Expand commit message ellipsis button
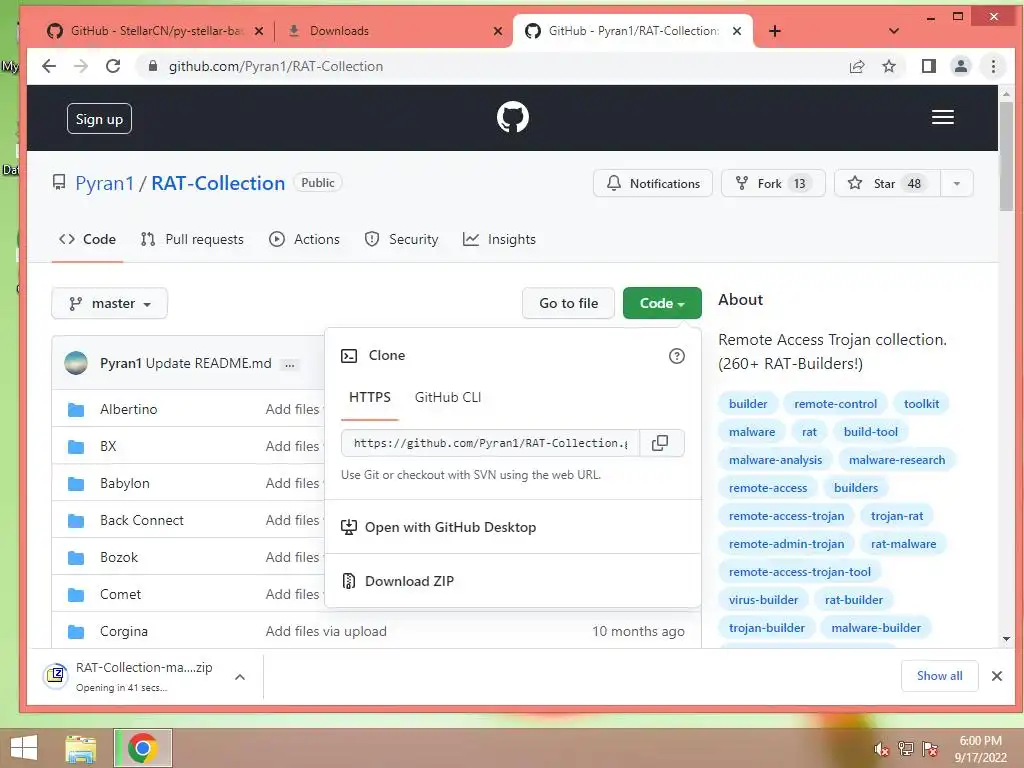1024x768 pixels. click(289, 364)
